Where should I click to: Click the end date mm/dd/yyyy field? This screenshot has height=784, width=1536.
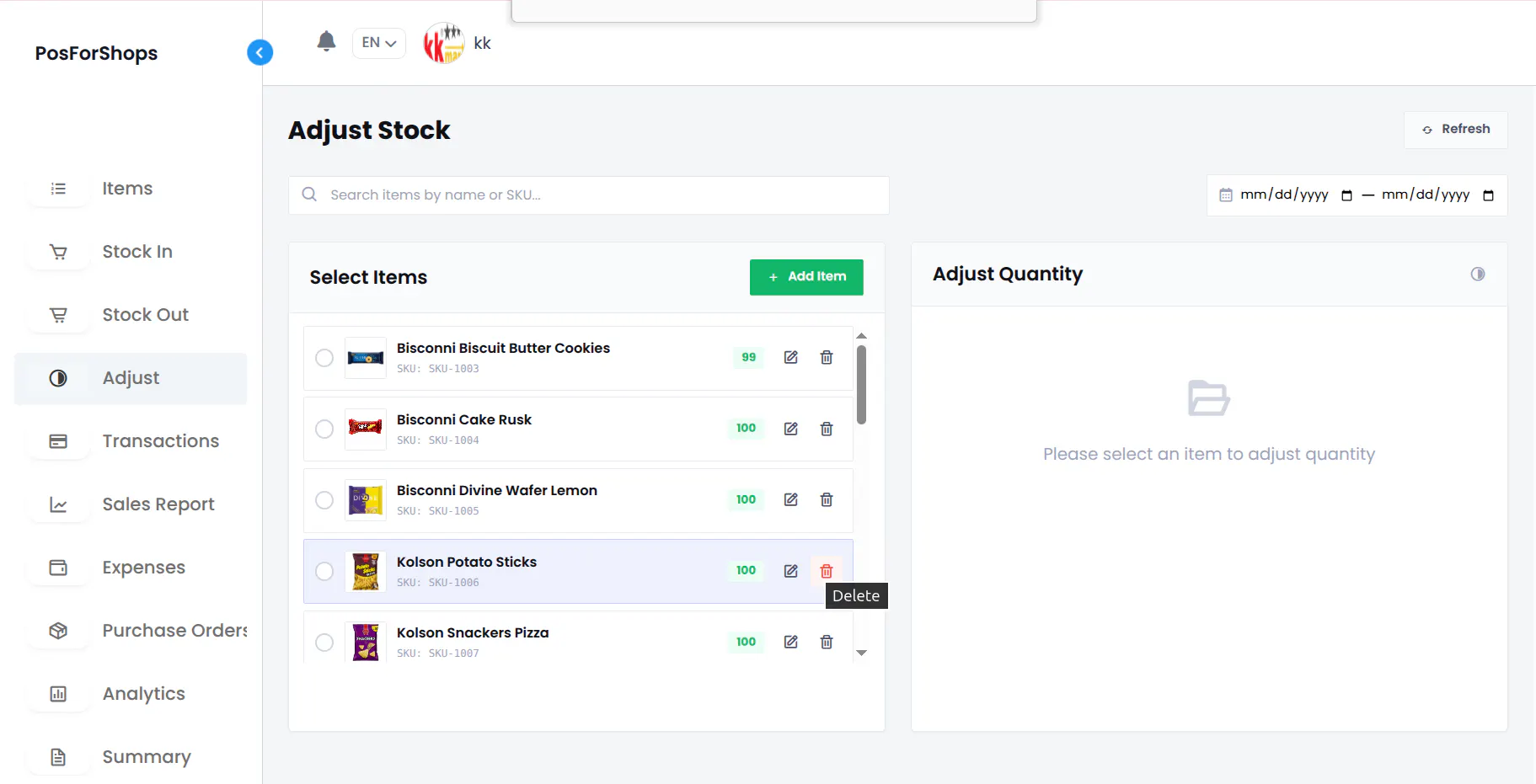pos(1425,195)
